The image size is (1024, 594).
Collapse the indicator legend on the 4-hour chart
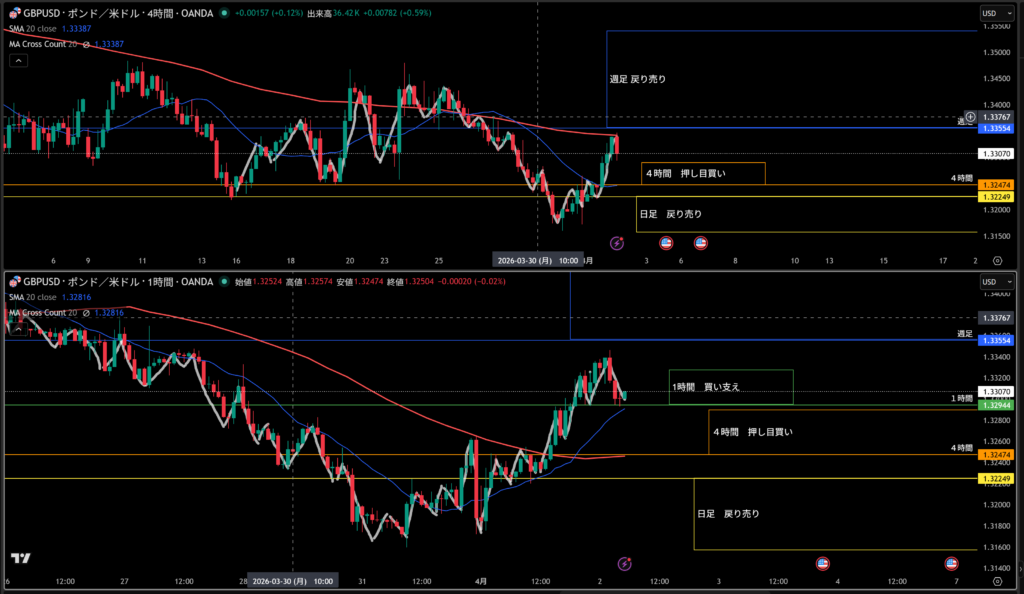click(17, 60)
